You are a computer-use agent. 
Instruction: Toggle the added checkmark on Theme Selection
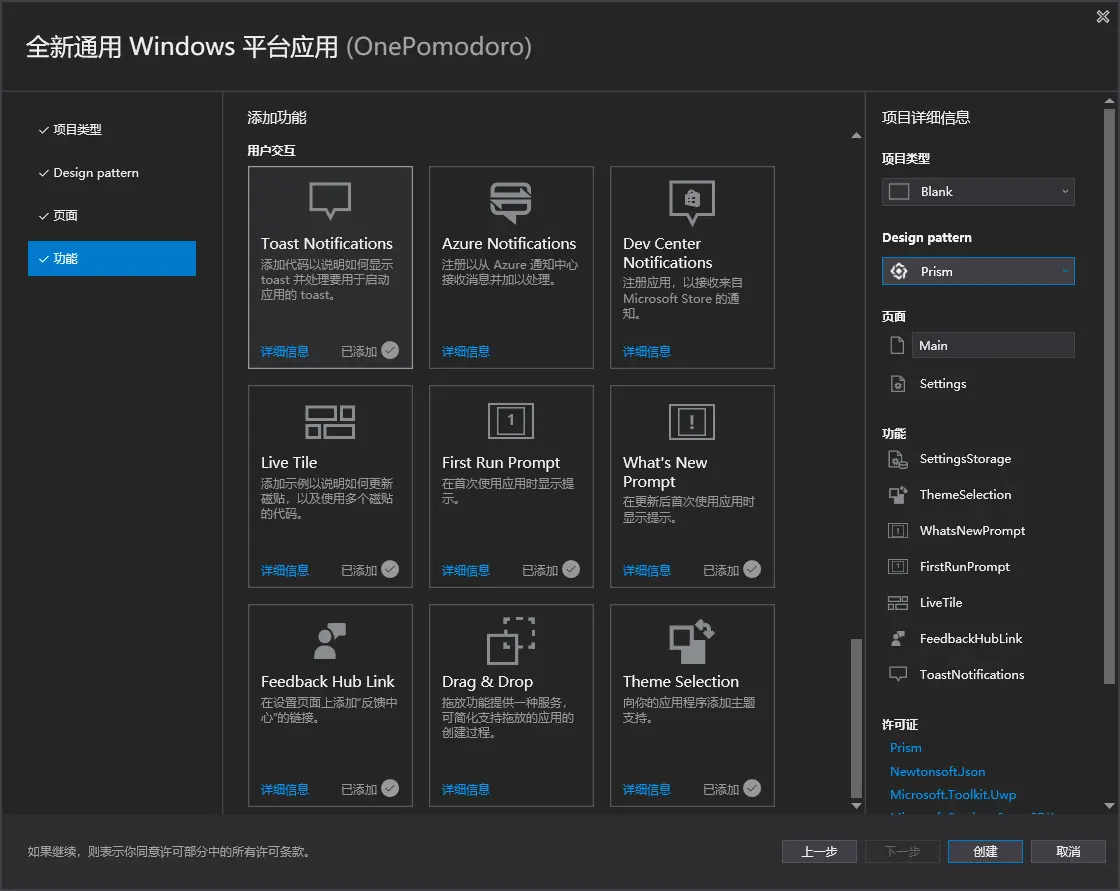coord(752,788)
